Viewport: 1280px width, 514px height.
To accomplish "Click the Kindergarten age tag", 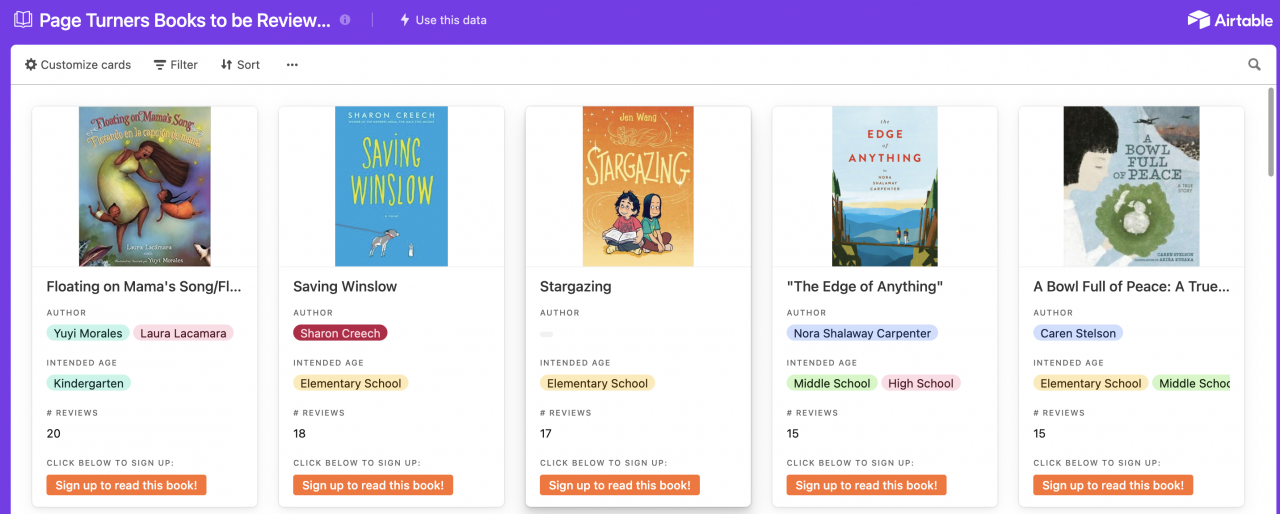I will 88,383.
